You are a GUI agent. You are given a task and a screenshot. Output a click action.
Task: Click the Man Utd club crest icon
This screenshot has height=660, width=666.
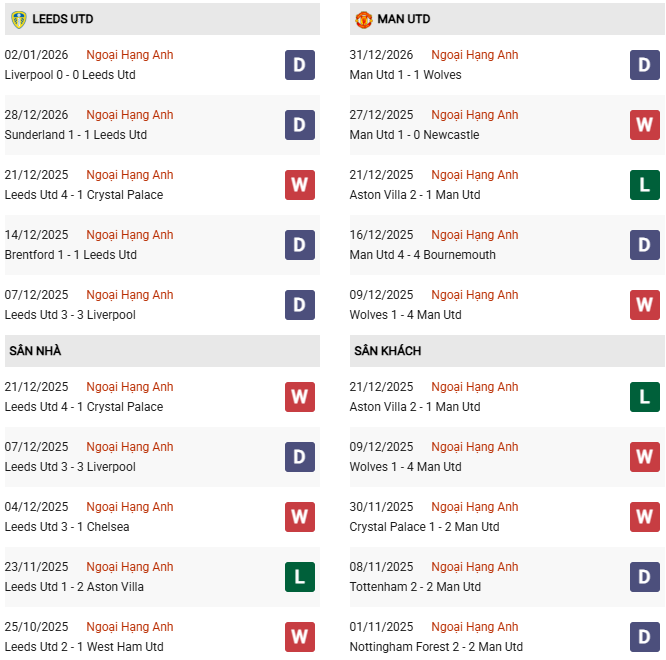(x=363, y=19)
